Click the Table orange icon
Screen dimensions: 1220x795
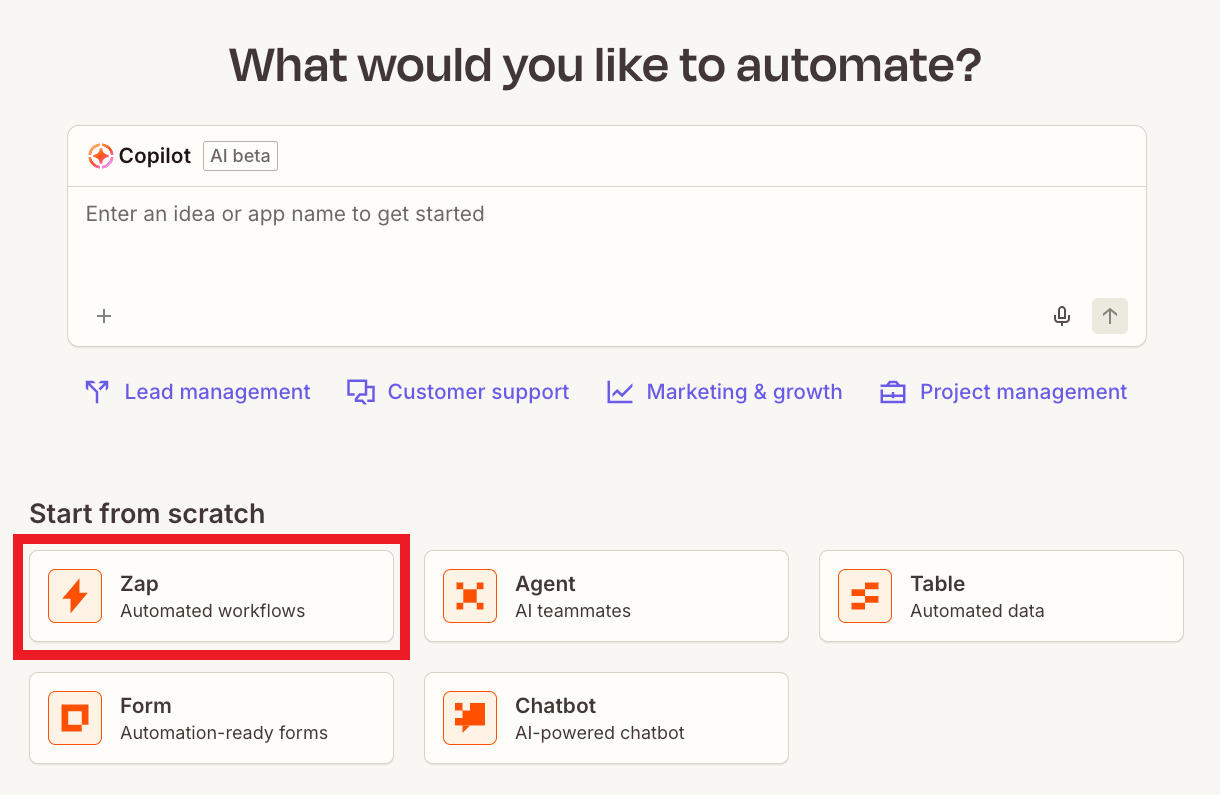pos(865,596)
